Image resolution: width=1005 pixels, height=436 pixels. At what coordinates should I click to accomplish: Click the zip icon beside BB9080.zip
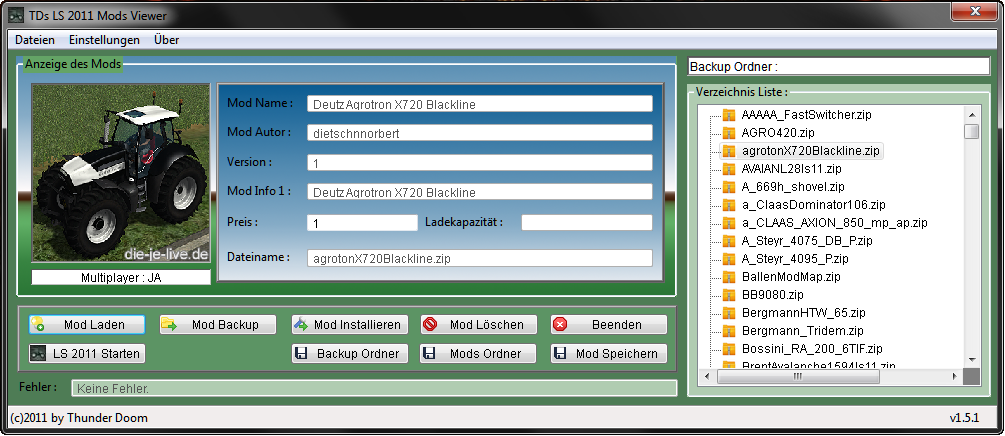coord(729,295)
